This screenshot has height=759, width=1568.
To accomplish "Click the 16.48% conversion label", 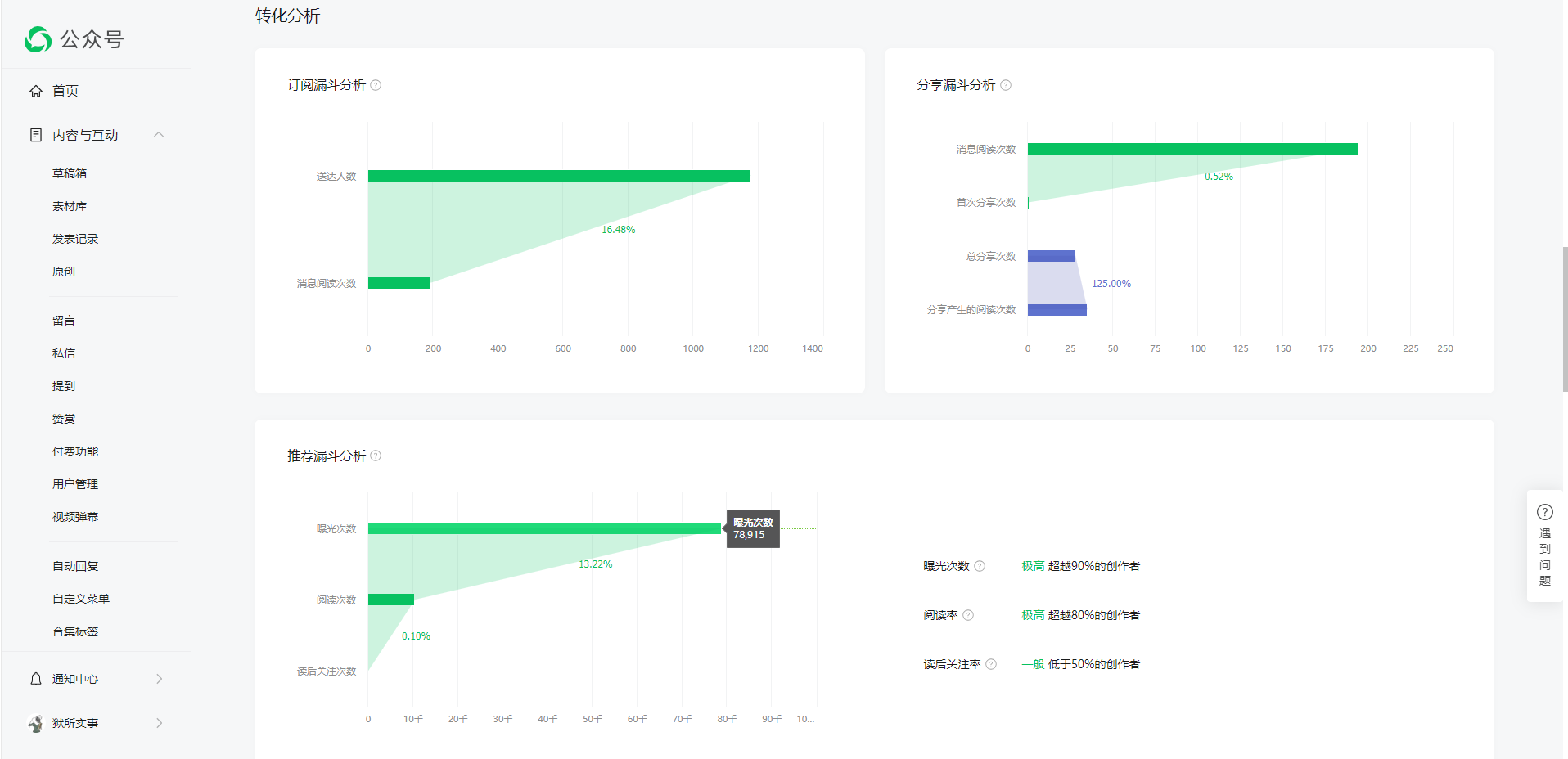I will point(619,230).
